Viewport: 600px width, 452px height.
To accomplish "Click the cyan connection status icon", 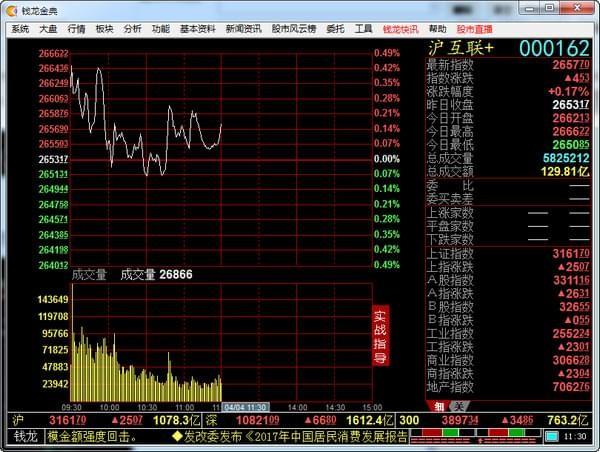I will [551, 436].
